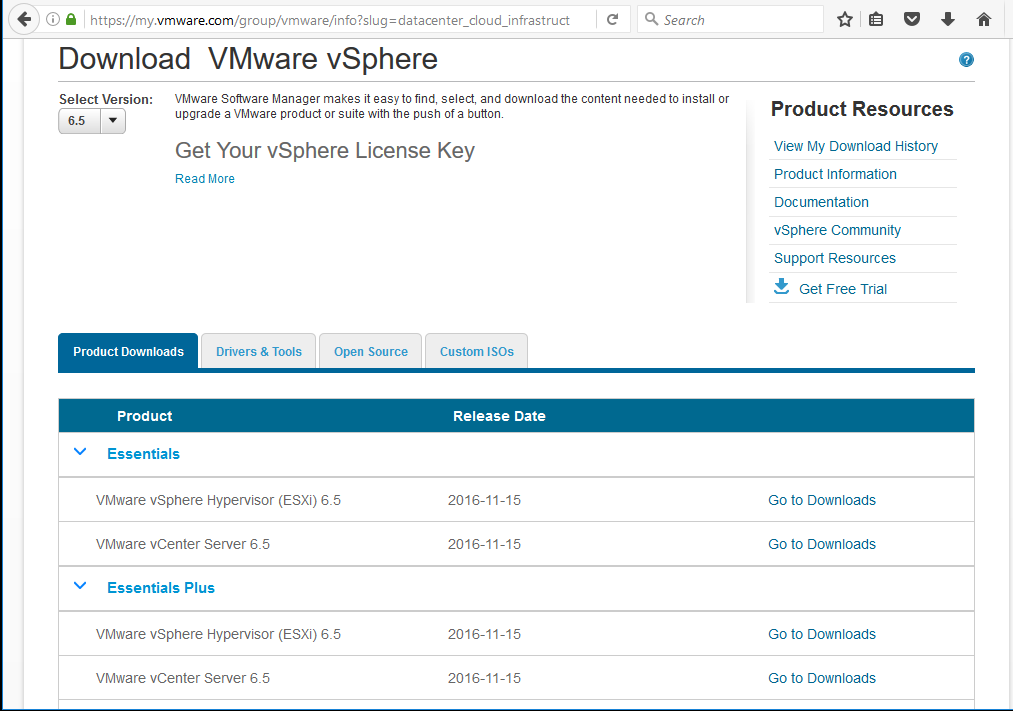Image resolution: width=1013 pixels, height=711 pixels.
Task: Switch to the Open Source tab
Action: pyautogui.click(x=371, y=351)
